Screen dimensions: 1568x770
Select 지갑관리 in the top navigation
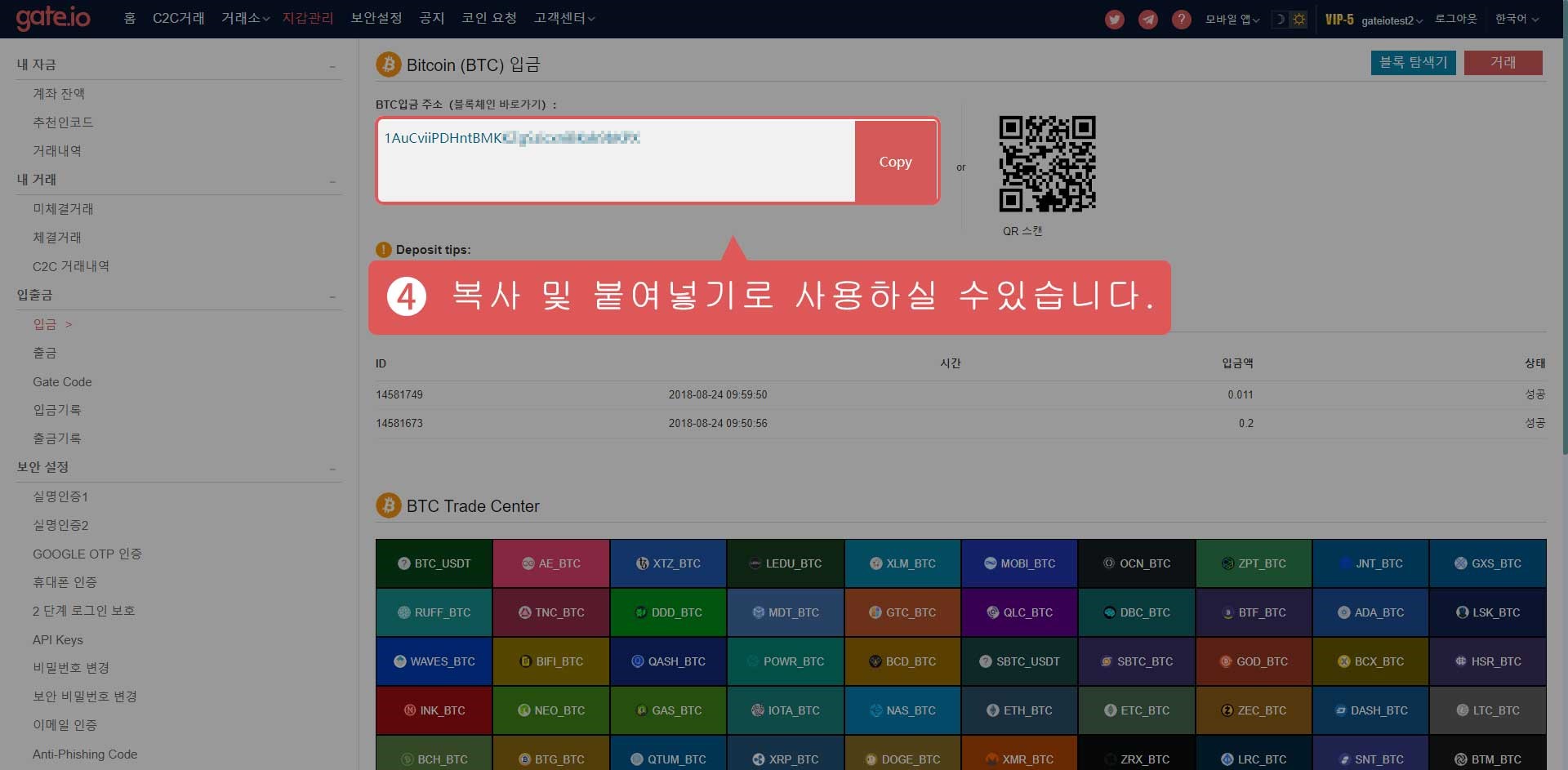(x=308, y=18)
